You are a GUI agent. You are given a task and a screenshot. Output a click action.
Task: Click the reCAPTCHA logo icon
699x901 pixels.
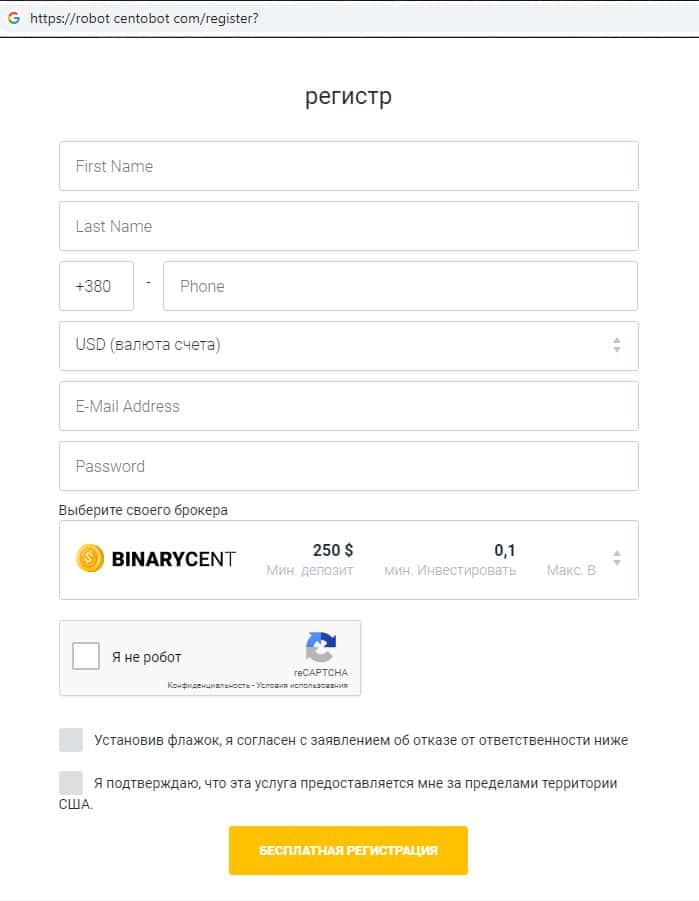[321, 648]
